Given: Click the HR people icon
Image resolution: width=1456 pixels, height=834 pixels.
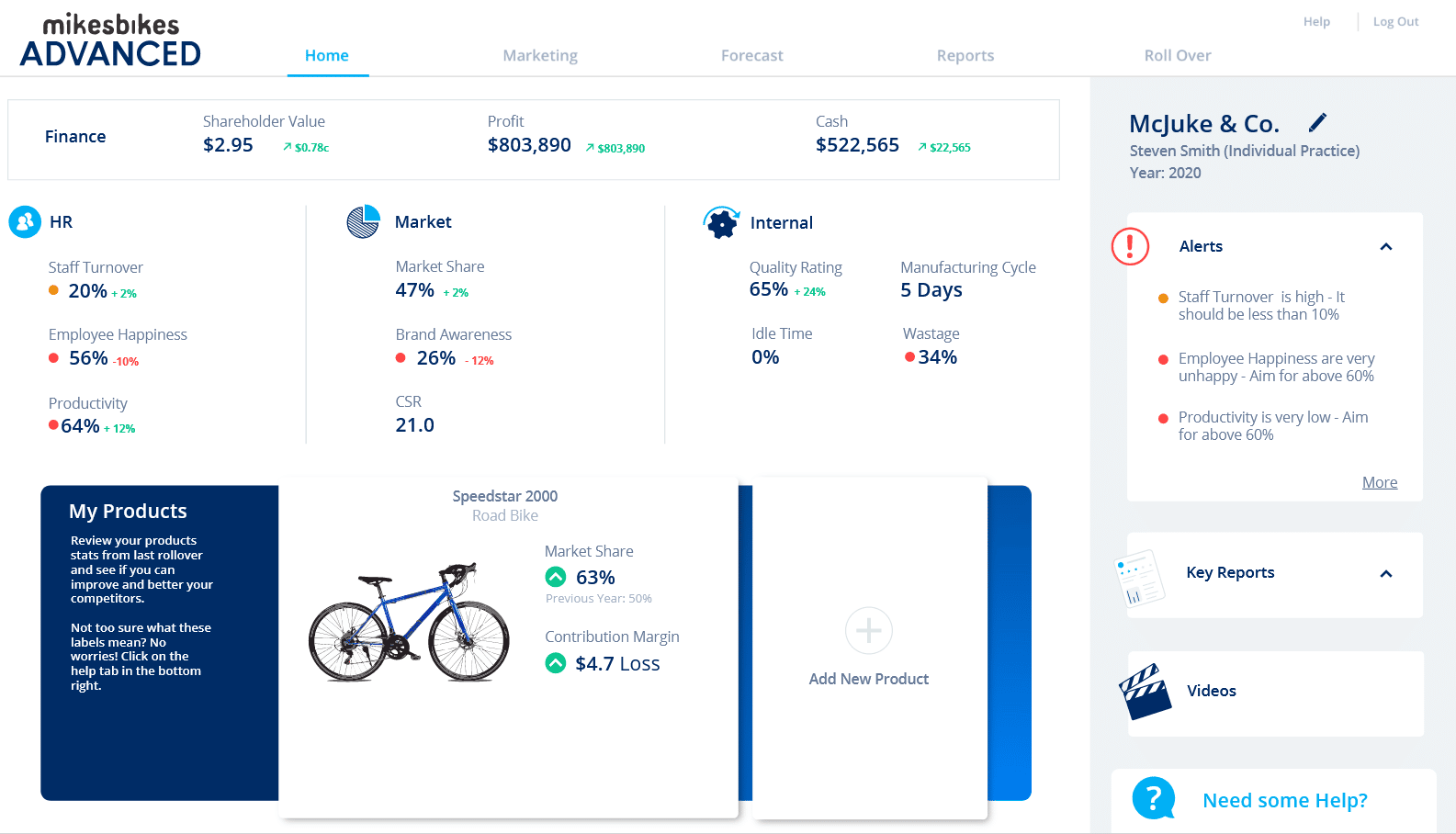Looking at the screenshot, I should pyautogui.click(x=25, y=221).
